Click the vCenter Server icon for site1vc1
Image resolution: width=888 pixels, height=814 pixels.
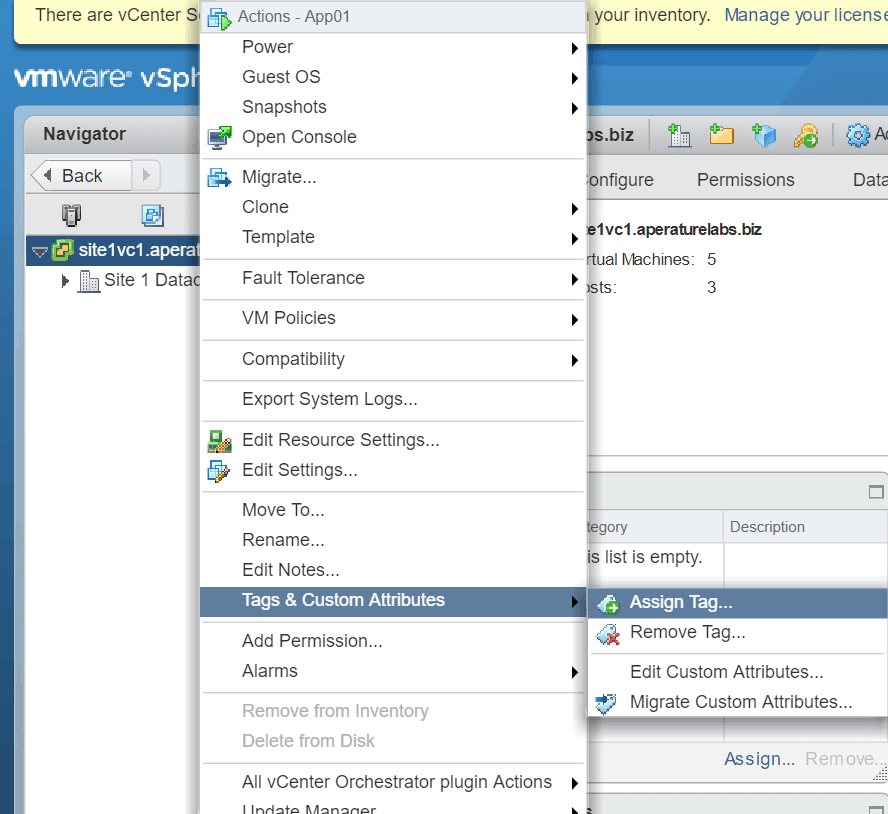[63, 250]
